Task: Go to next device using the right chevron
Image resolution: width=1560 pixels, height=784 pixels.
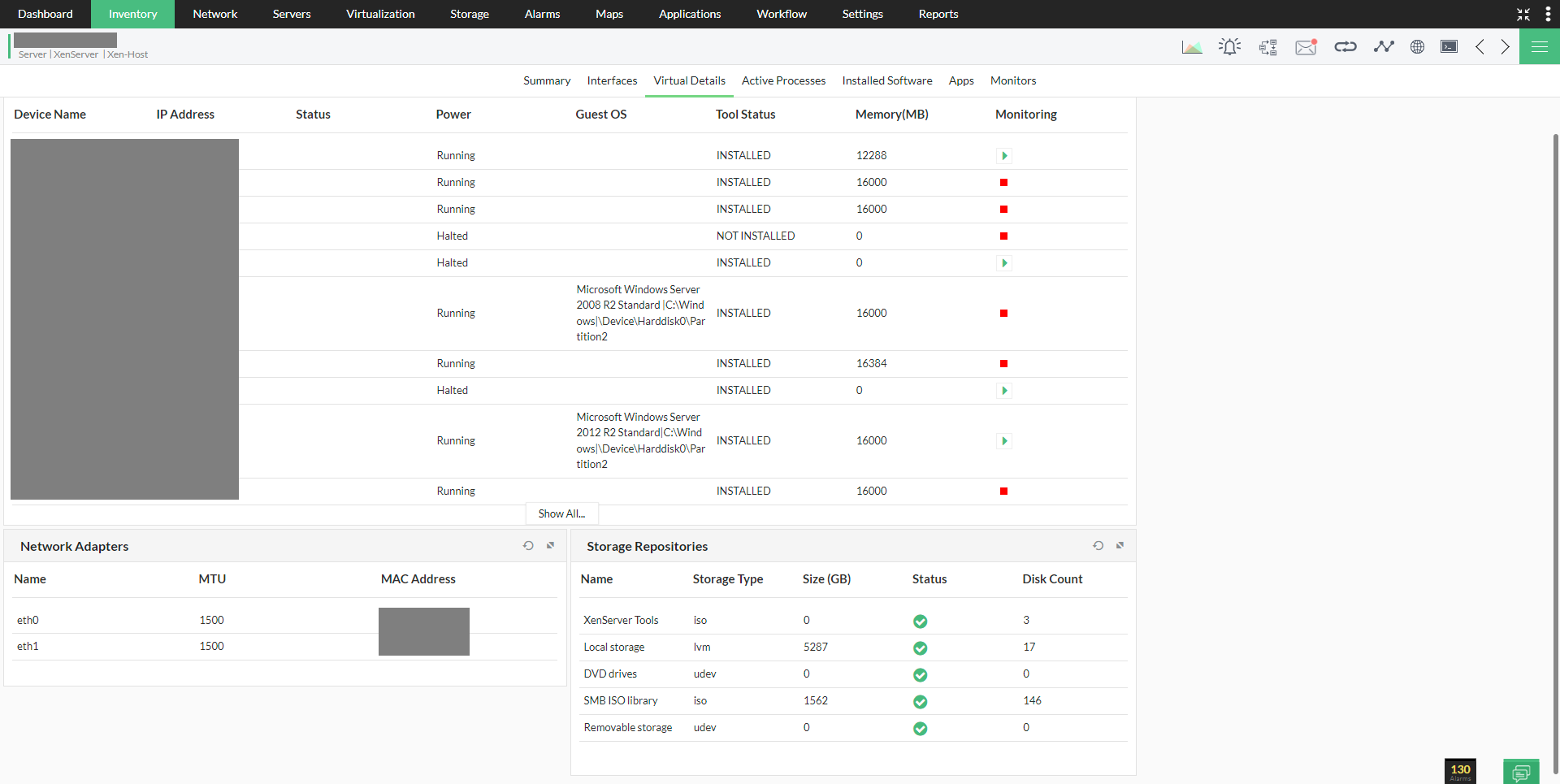Action: pos(1506,46)
